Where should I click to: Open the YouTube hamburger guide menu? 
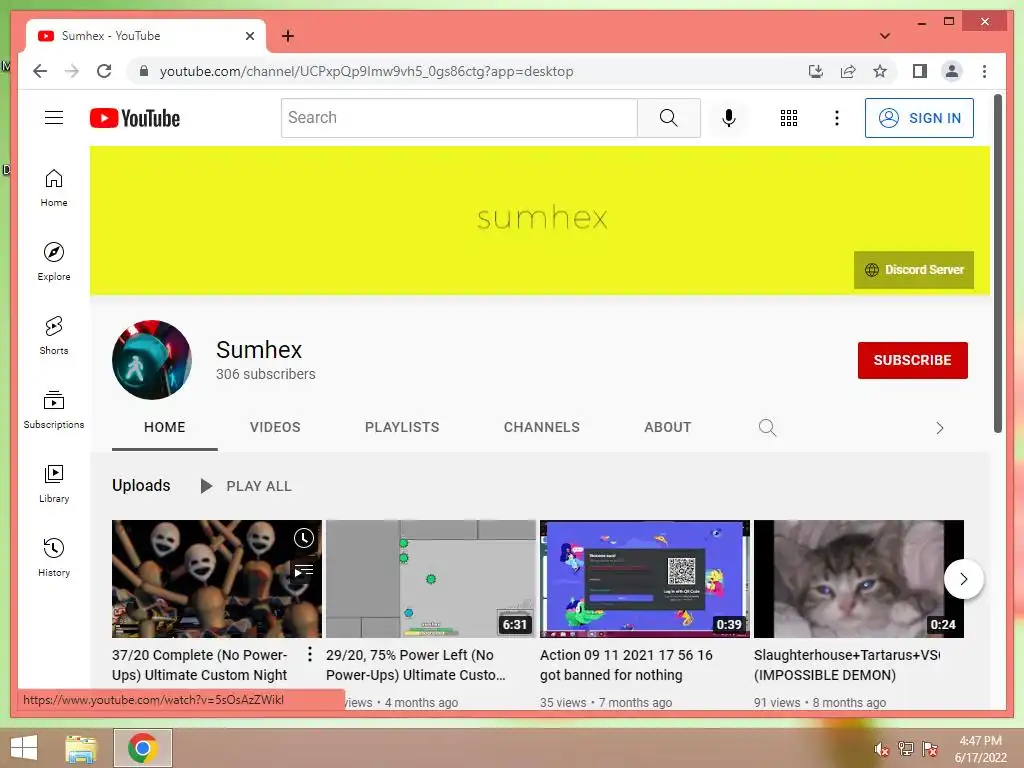tap(54, 118)
